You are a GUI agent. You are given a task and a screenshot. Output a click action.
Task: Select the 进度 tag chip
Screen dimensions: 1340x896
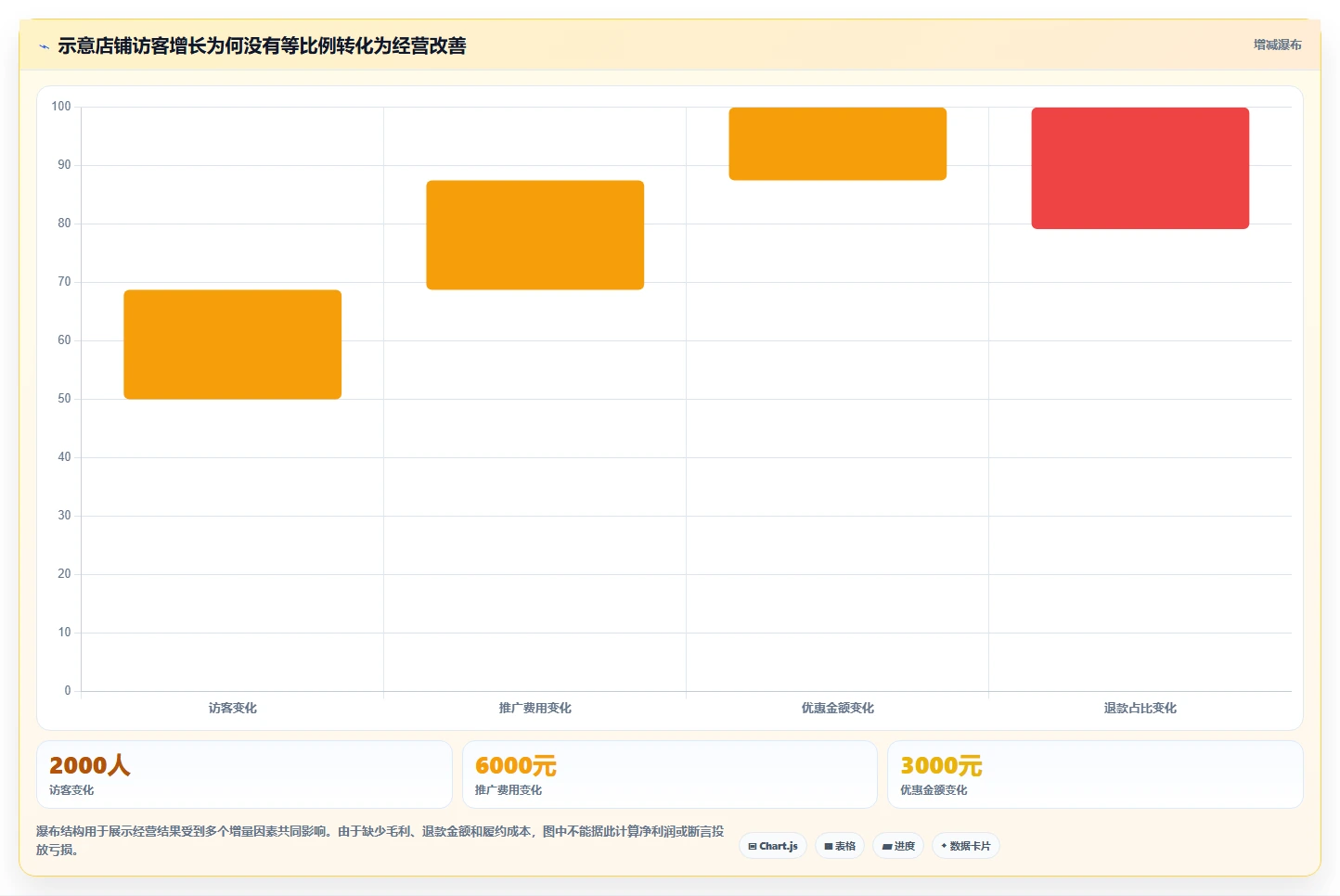[x=898, y=846]
